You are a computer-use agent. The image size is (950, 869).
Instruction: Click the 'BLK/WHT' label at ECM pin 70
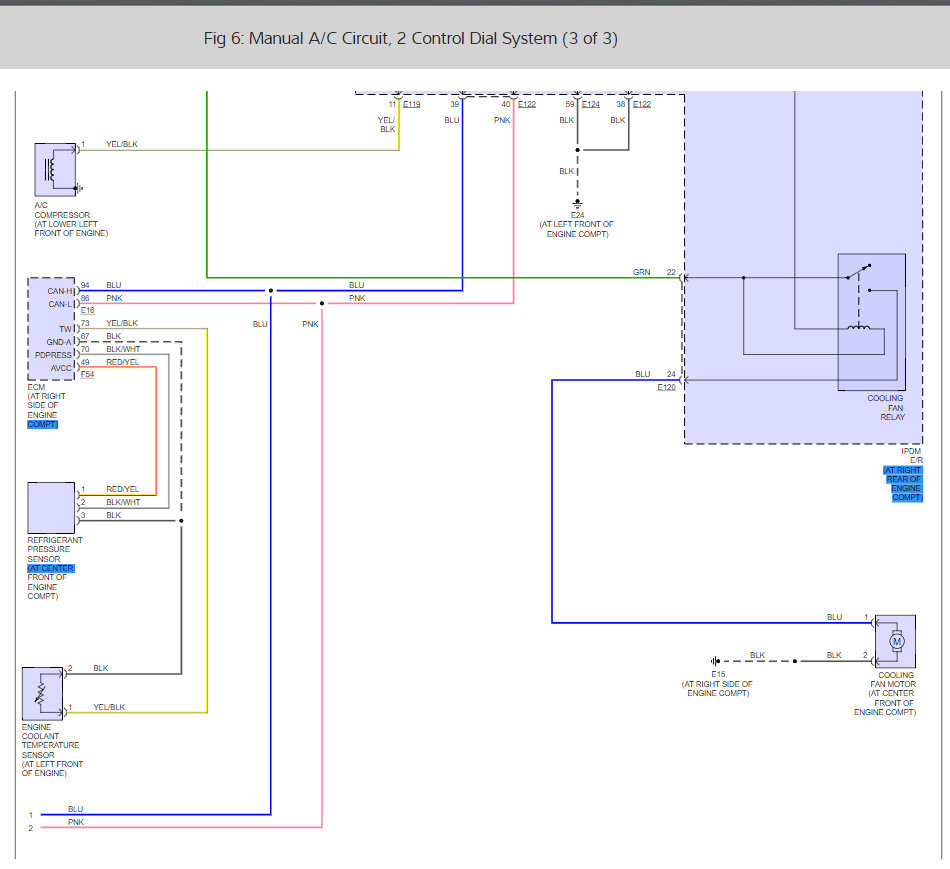123,350
